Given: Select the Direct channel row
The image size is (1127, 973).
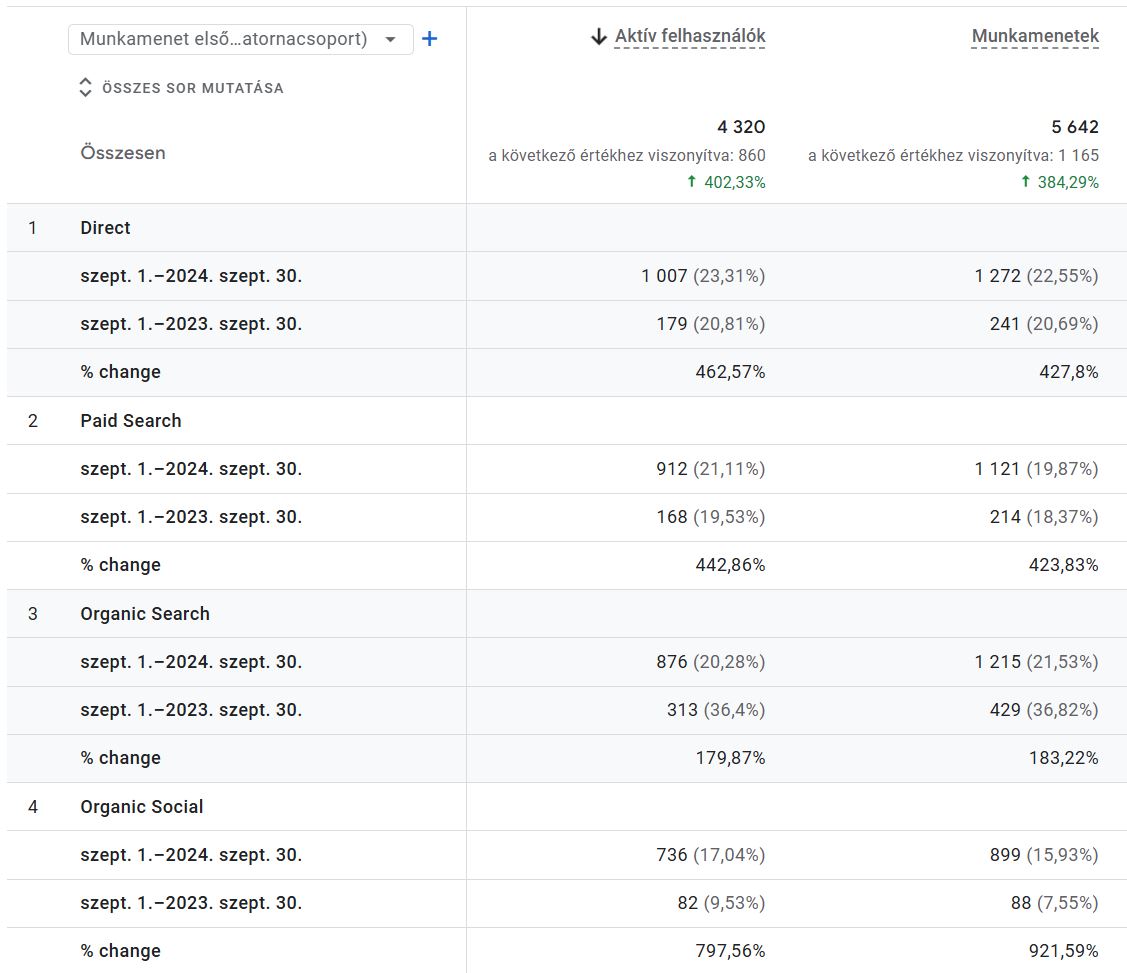Looking at the screenshot, I should (105, 228).
